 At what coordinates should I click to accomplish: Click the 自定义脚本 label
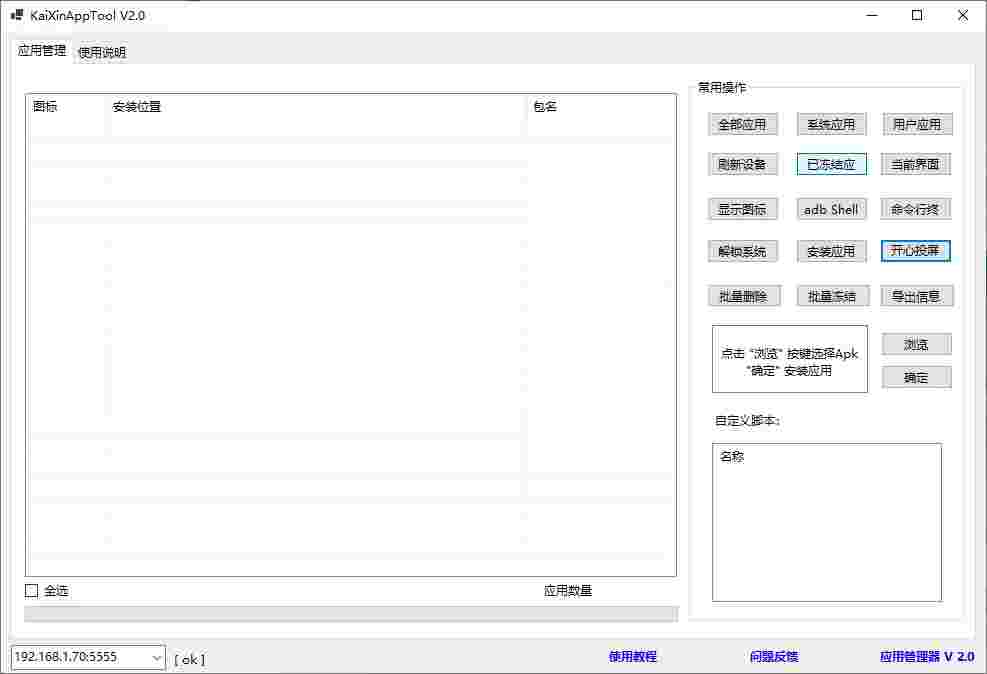[x=747, y=420]
